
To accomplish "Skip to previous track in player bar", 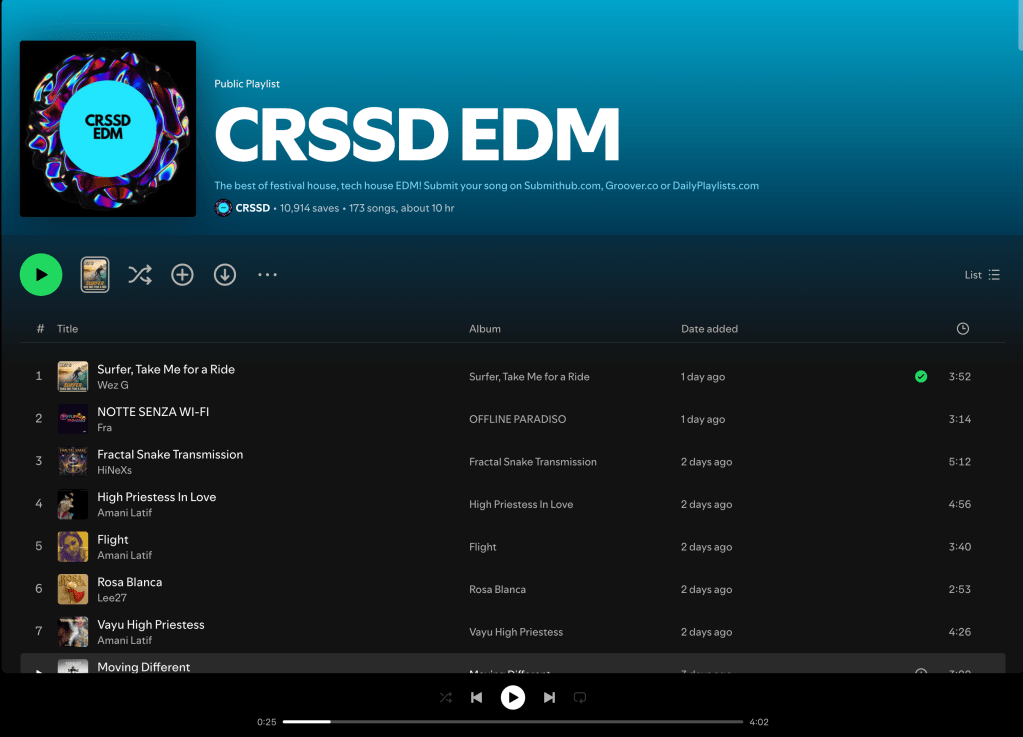I will pos(476,698).
